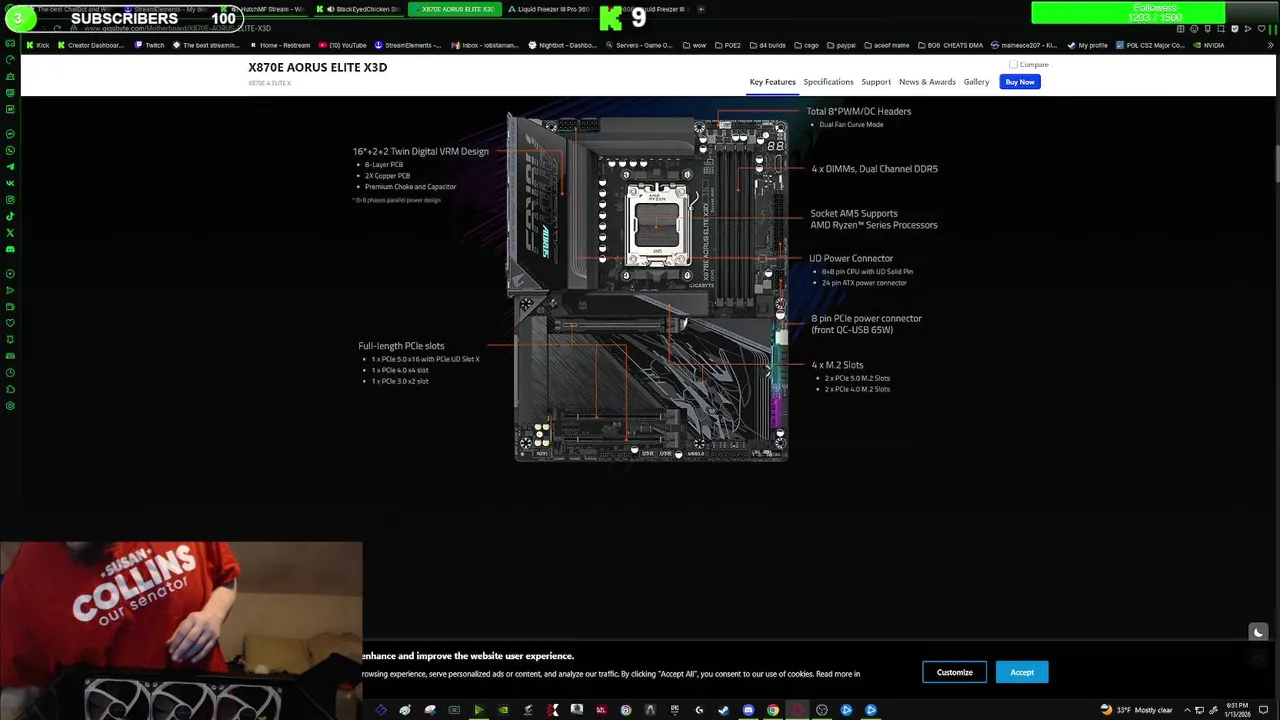Check the Compare checkbox
The height and width of the screenshot is (720, 1280).
pos(1013,64)
